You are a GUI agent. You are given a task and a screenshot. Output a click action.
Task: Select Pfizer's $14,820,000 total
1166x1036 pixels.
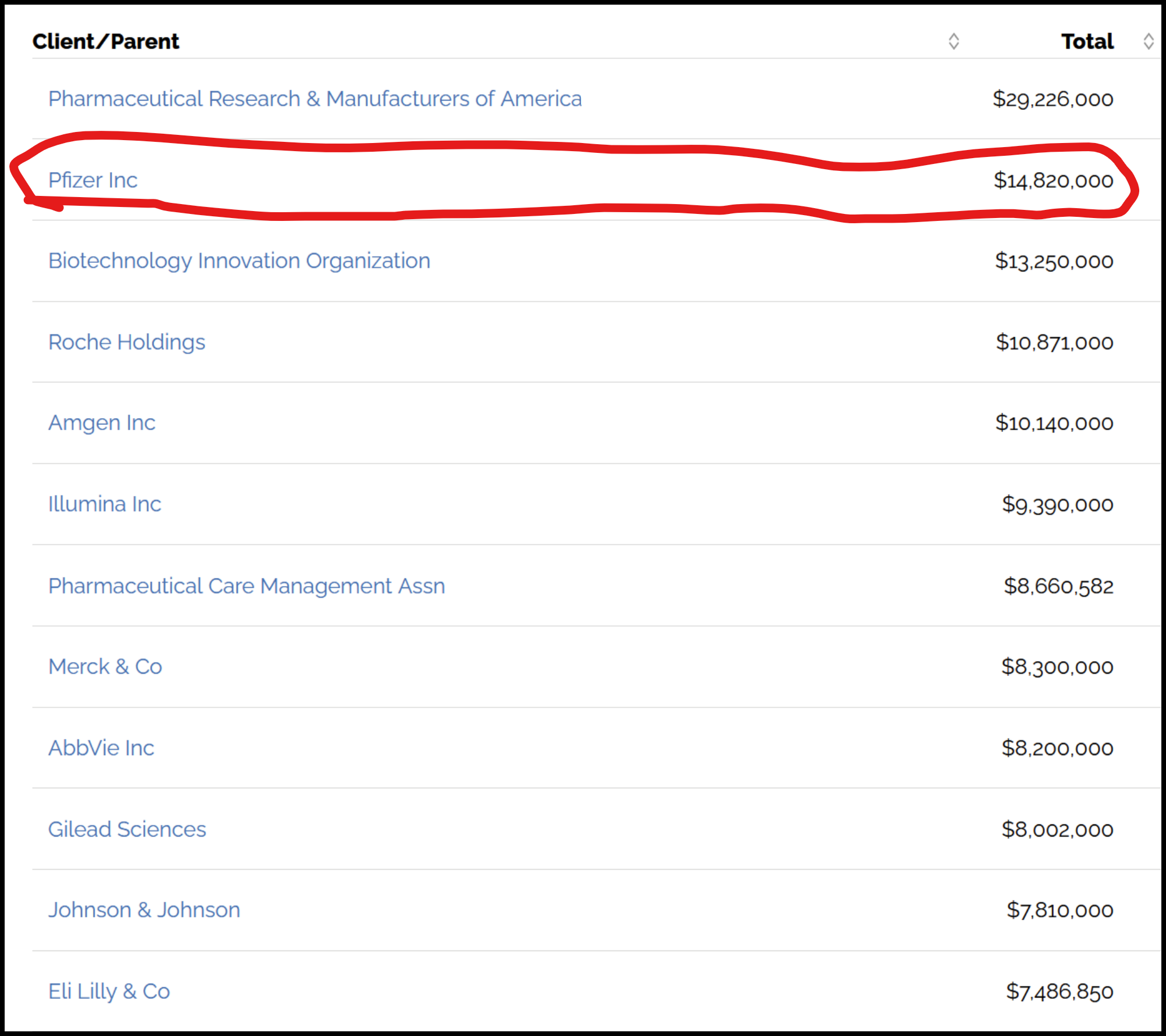click(x=1054, y=181)
